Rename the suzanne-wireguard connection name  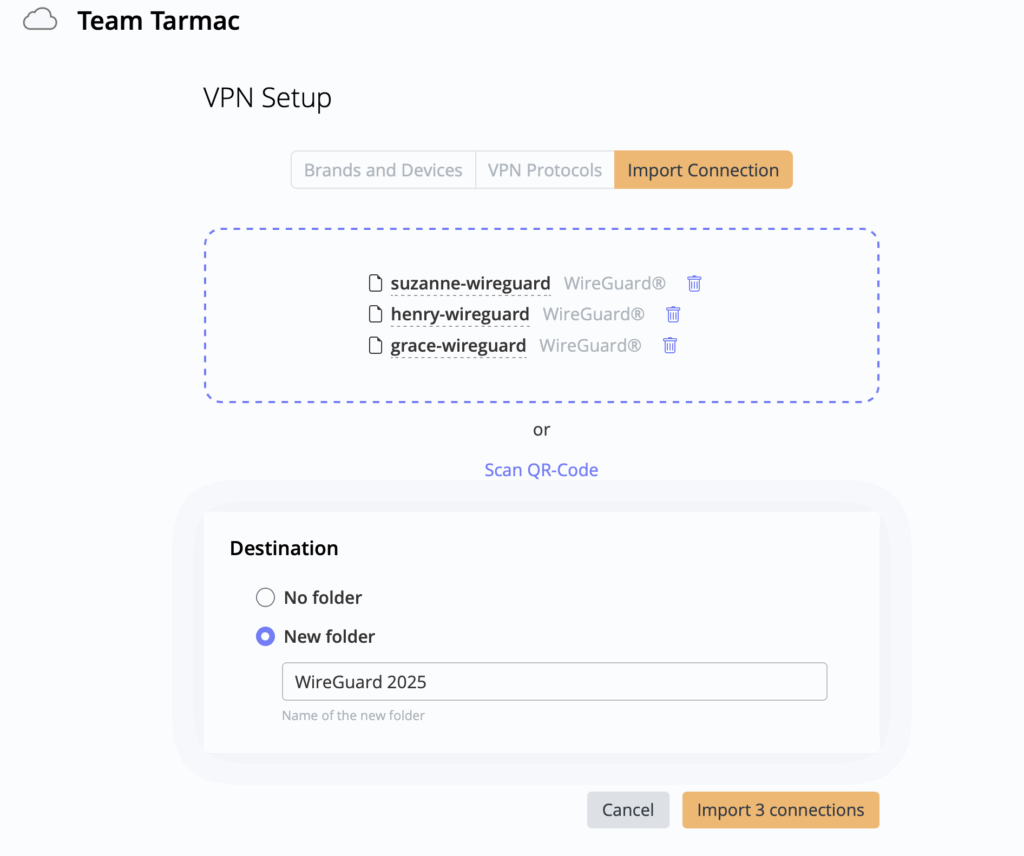tap(470, 283)
